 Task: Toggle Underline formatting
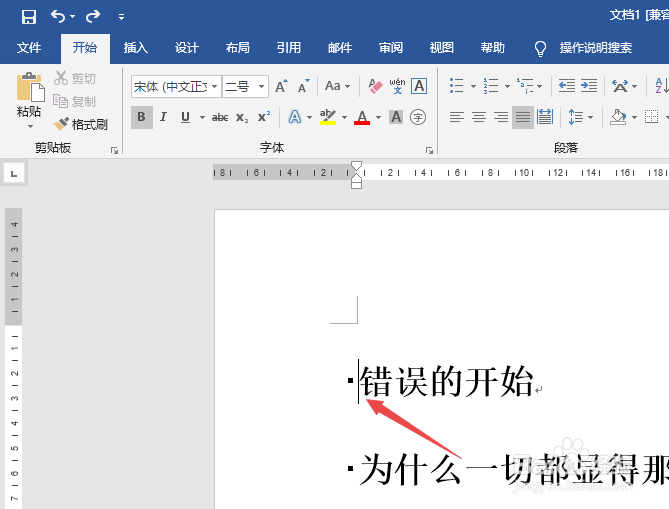pos(185,117)
